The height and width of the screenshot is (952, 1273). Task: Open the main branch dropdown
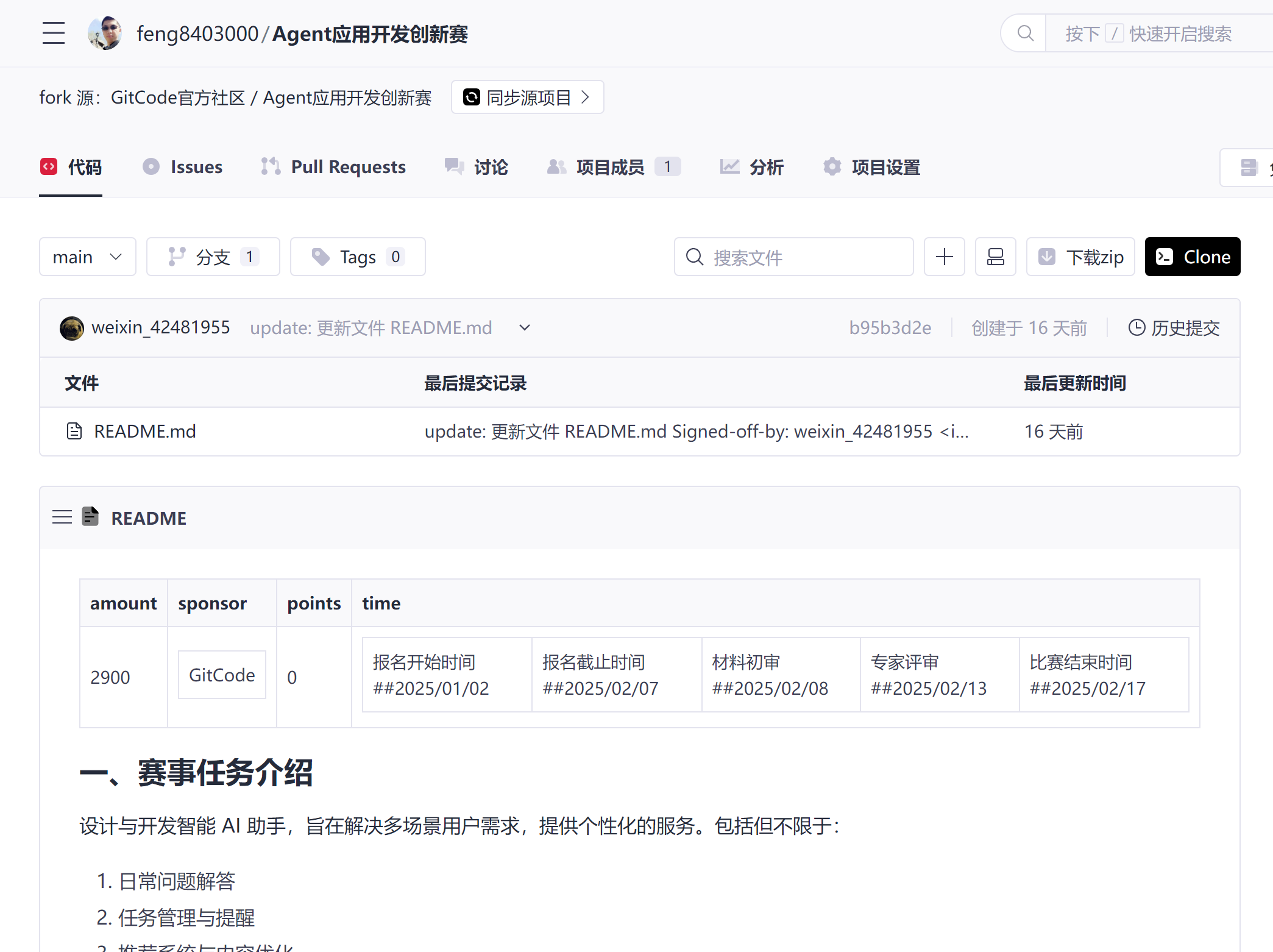87,257
